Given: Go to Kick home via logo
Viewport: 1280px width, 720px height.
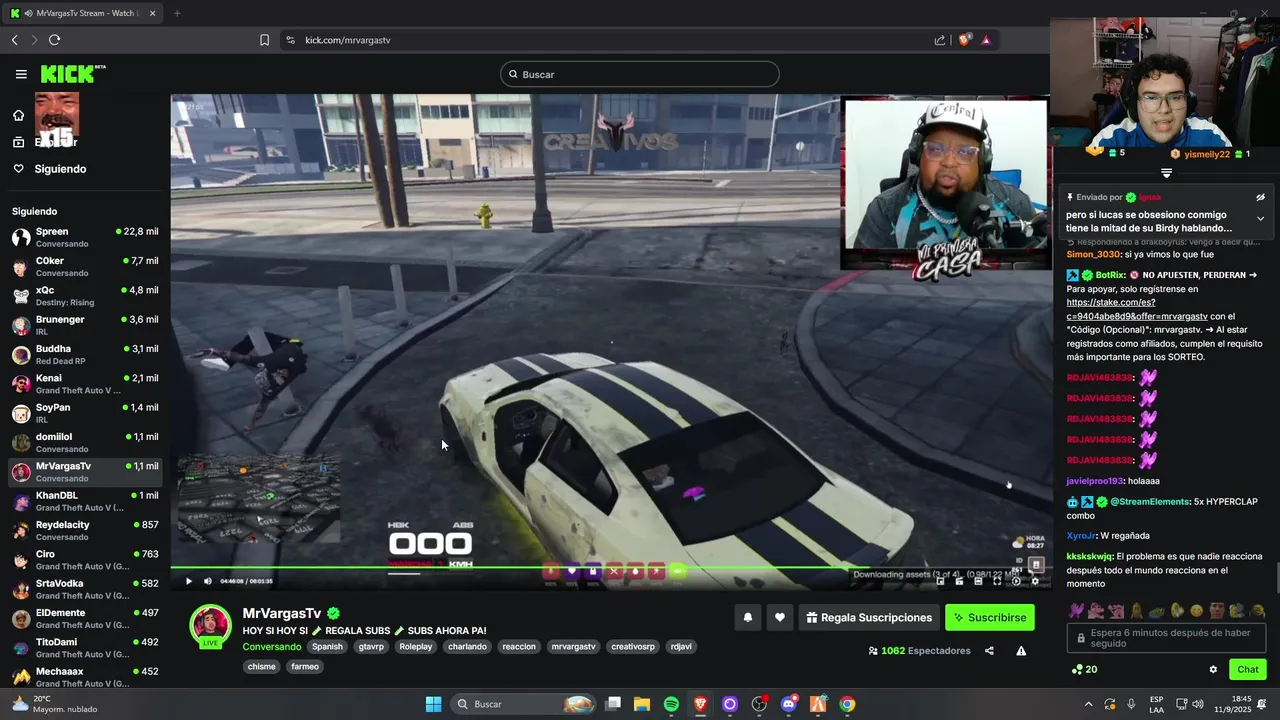Looking at the screenshot, I should [x=72, y=74].
